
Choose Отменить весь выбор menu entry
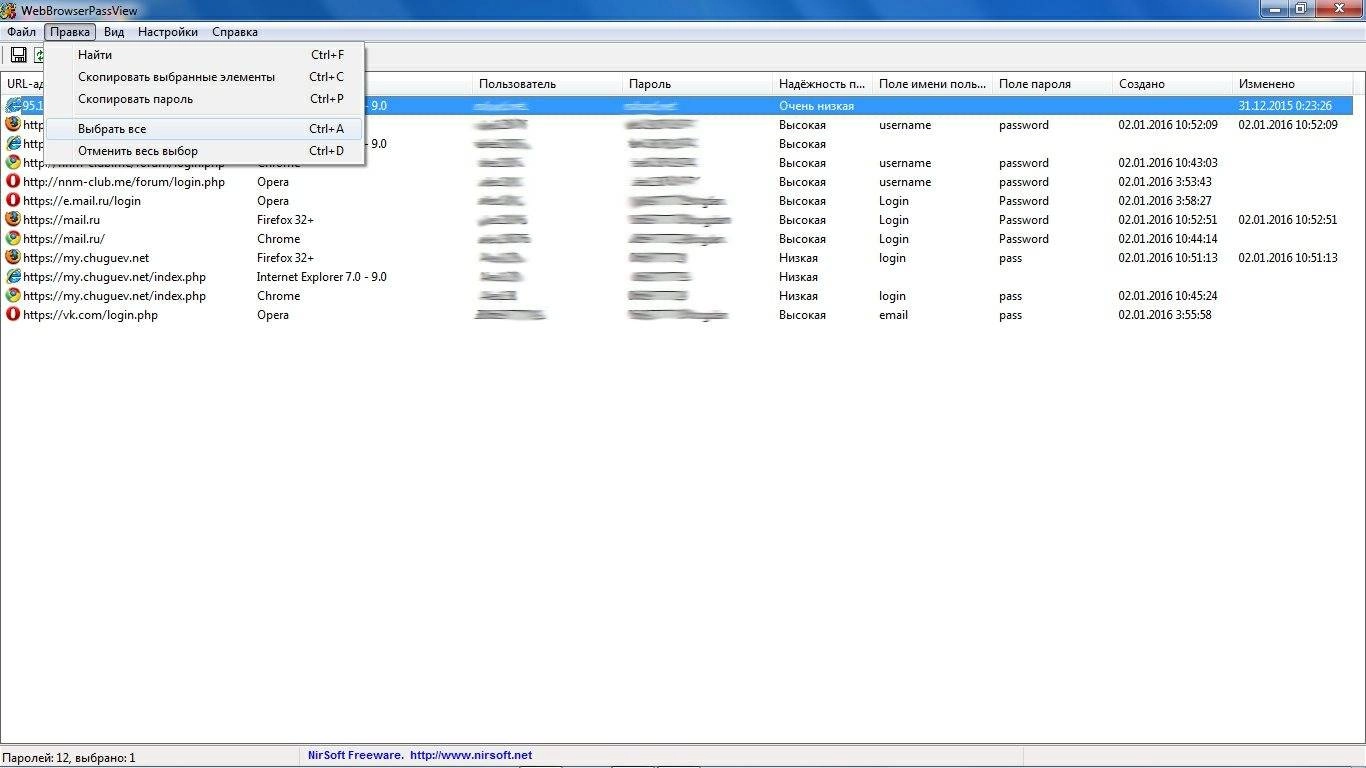pos(204,151)
